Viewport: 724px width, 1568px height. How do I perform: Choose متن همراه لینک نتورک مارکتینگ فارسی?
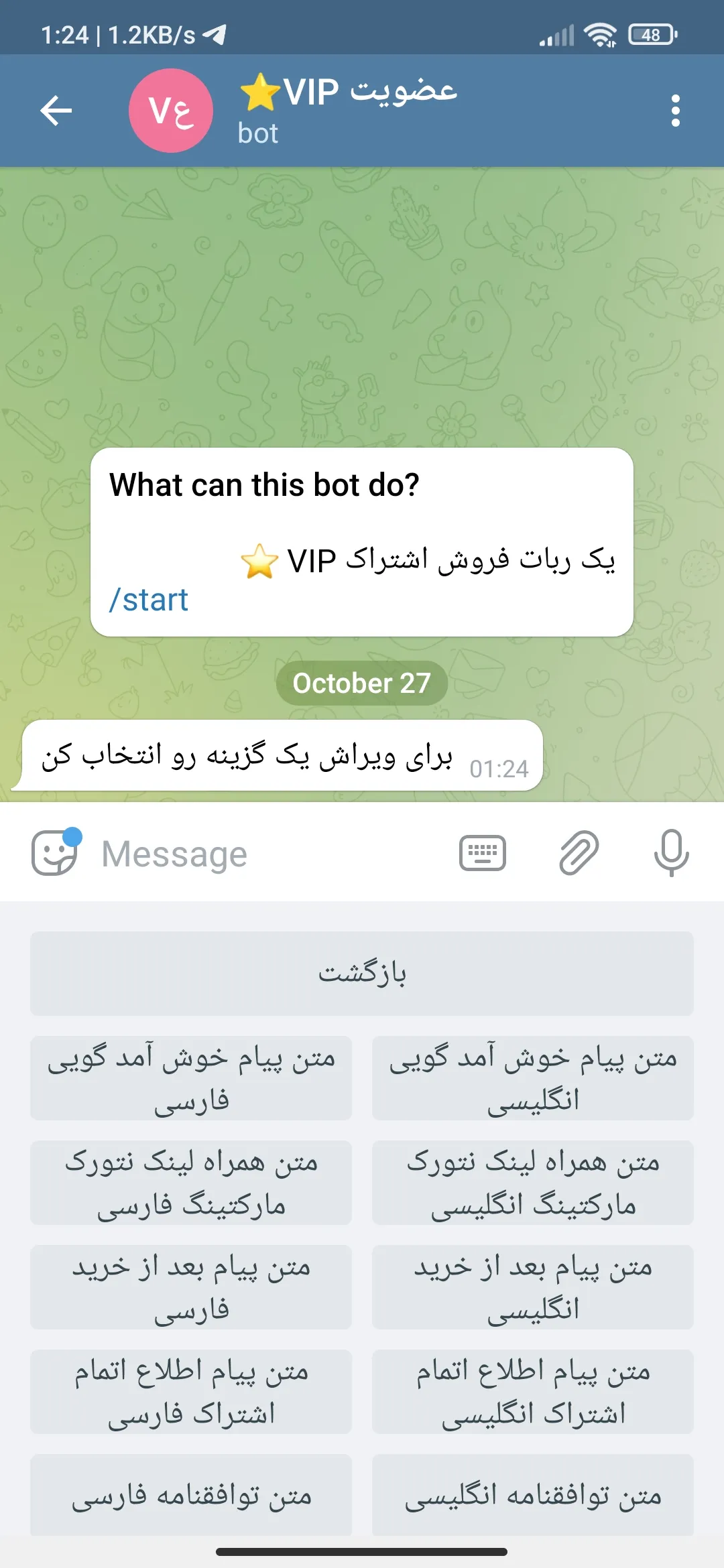[191, 1183]
